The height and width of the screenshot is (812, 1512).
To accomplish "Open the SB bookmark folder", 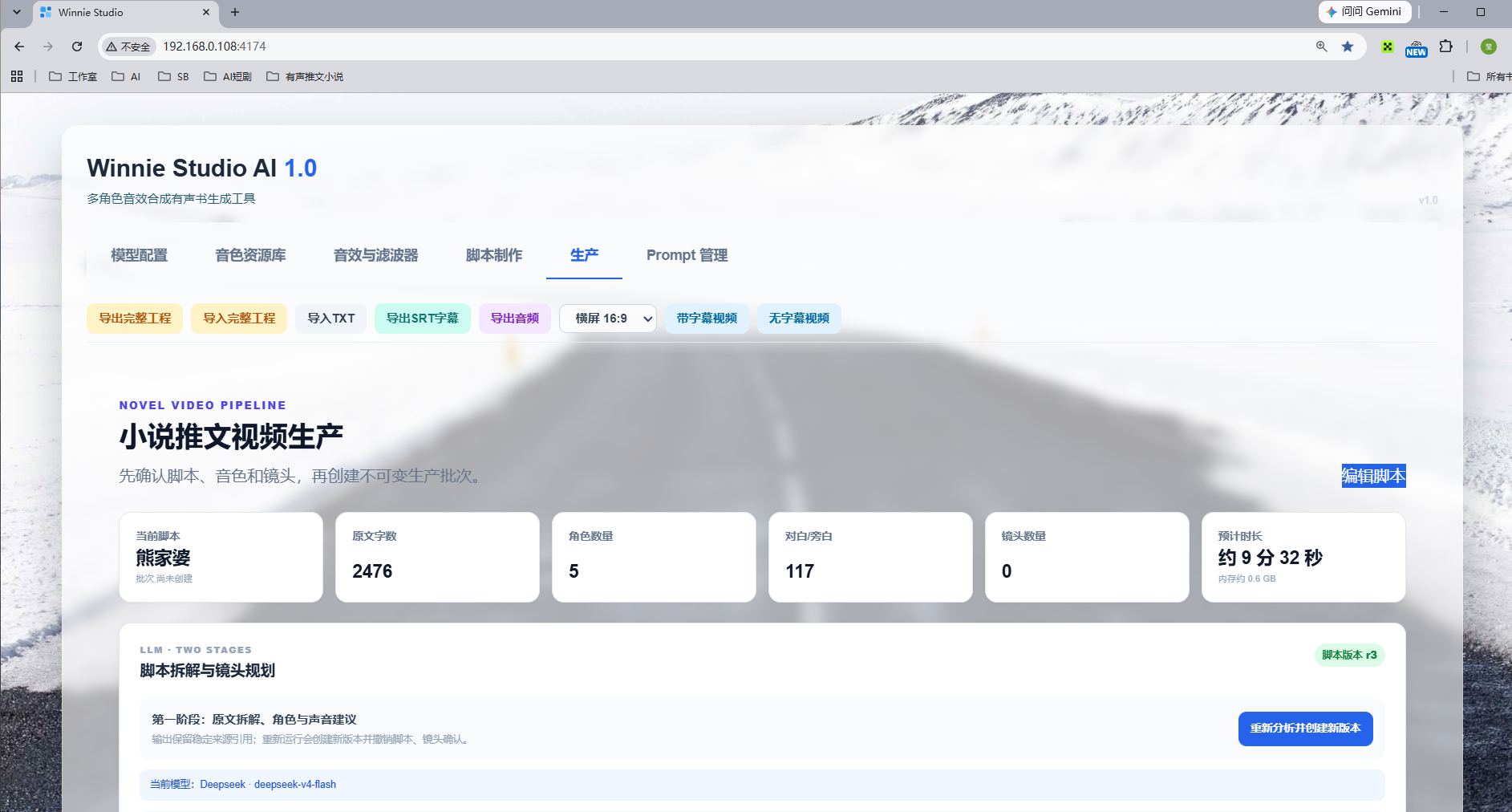I will click(x=173, y=76).
